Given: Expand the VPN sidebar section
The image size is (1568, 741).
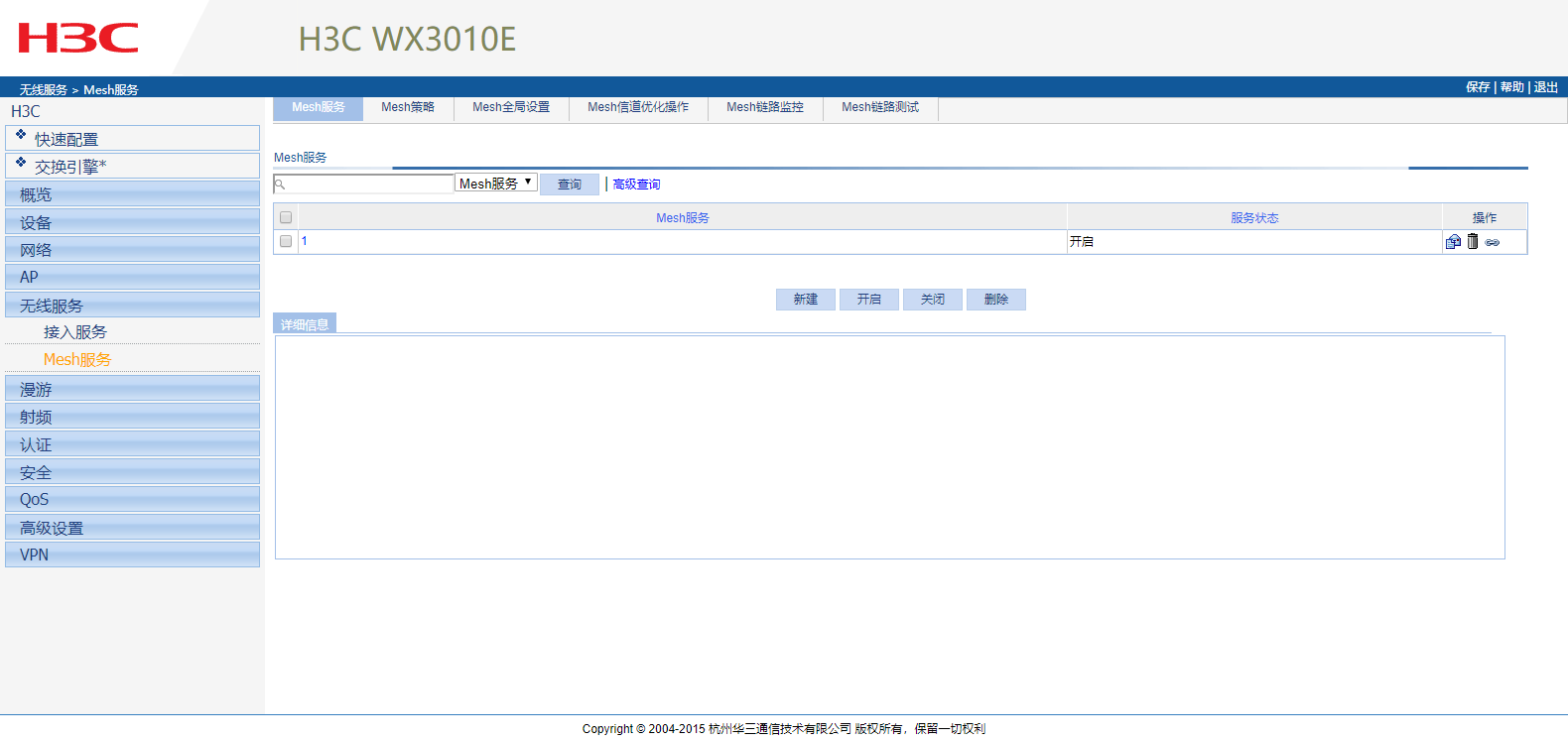Looking at the screenshot, I should 132,555.
